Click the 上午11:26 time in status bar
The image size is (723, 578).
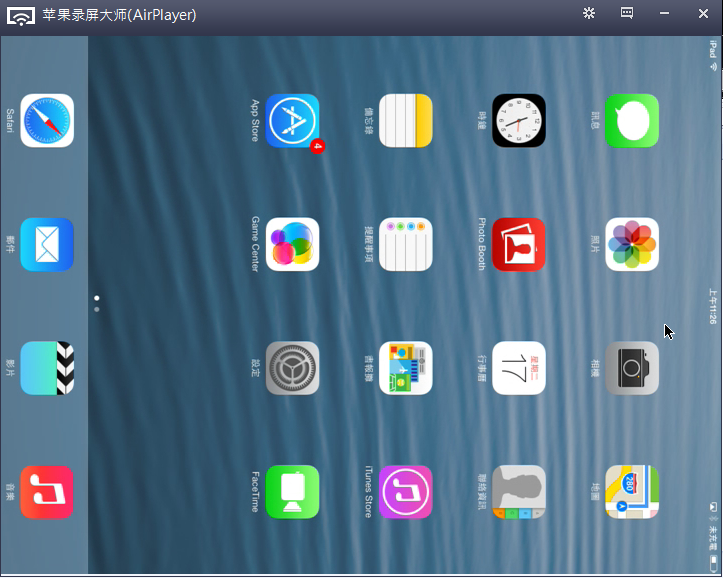(x=713, y=306)
